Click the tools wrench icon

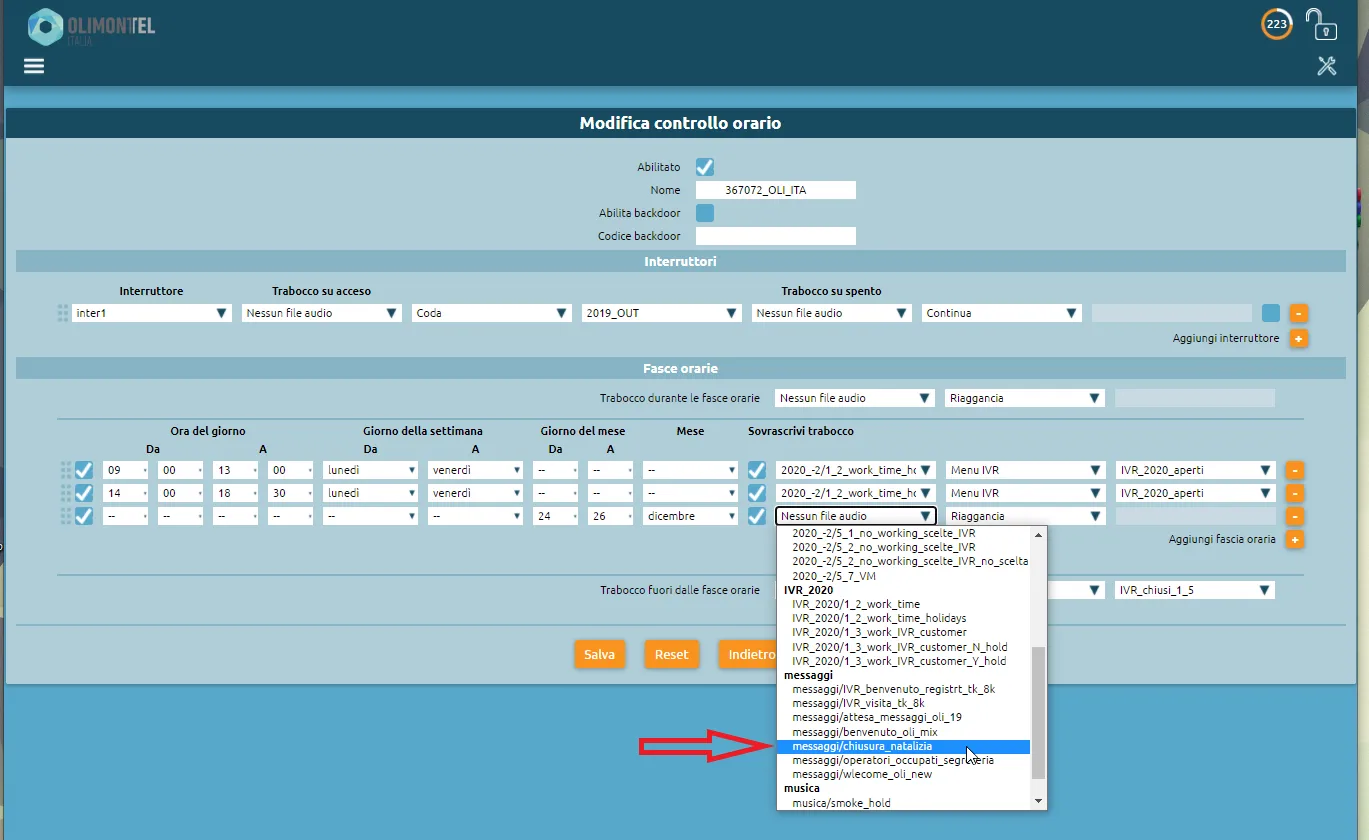pyautogui.click(x=1326, y=66)
